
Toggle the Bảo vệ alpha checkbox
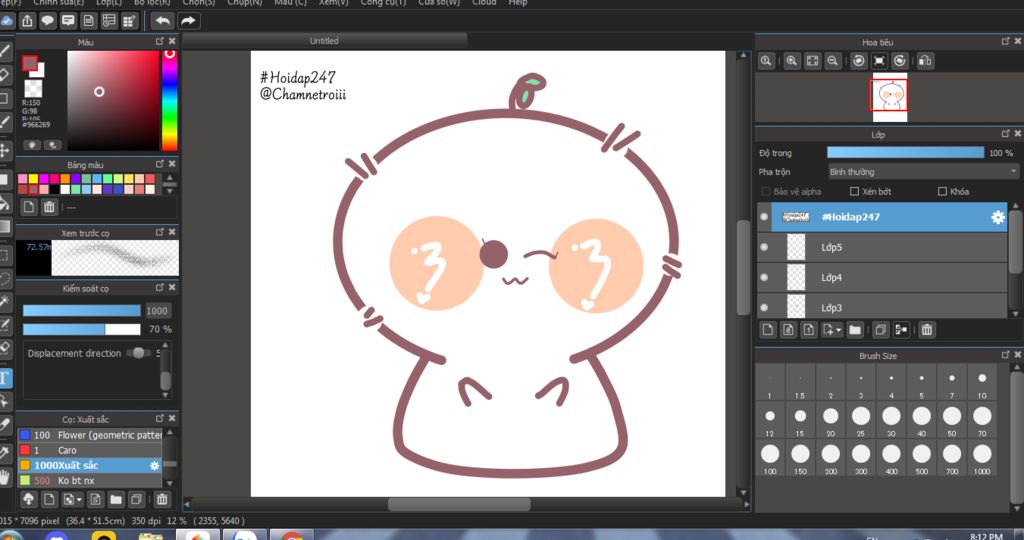766,191
